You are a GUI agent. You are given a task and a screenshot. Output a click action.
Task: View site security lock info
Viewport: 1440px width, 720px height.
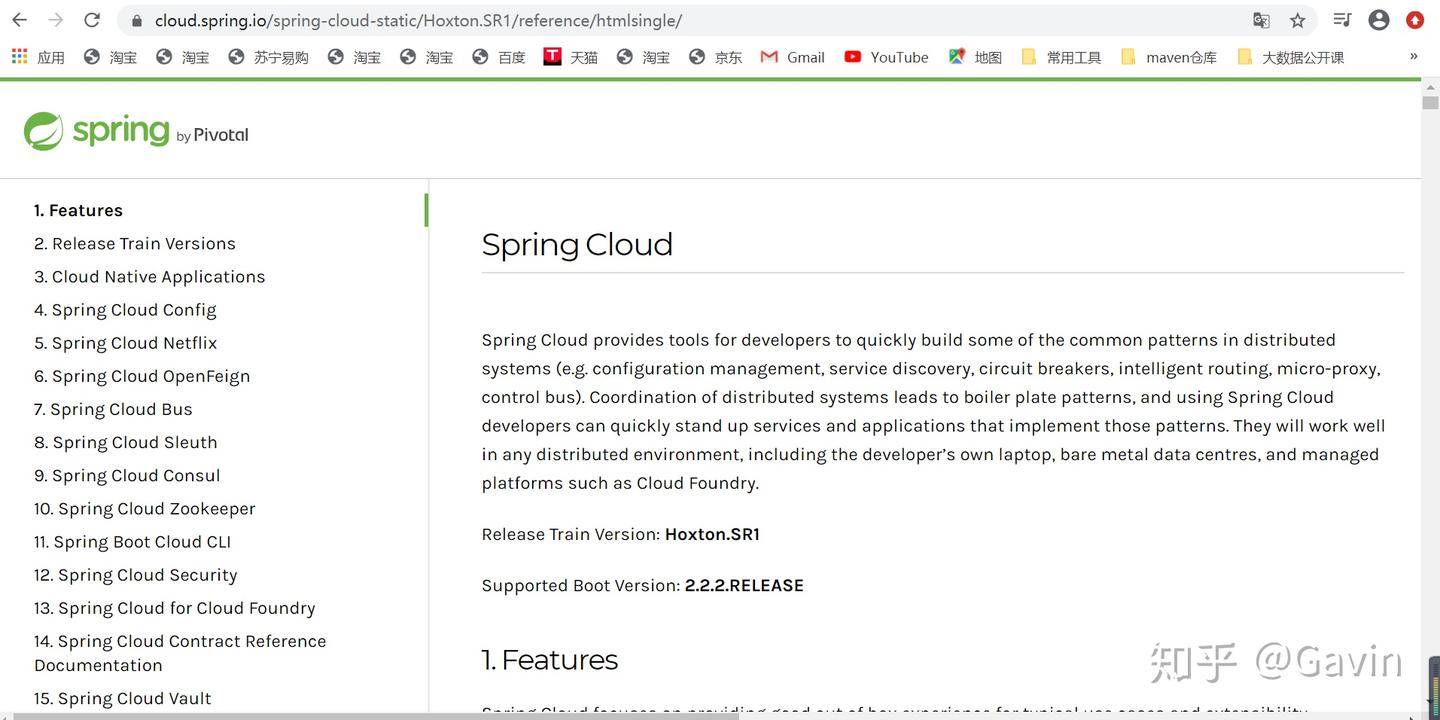click(137, 20)
